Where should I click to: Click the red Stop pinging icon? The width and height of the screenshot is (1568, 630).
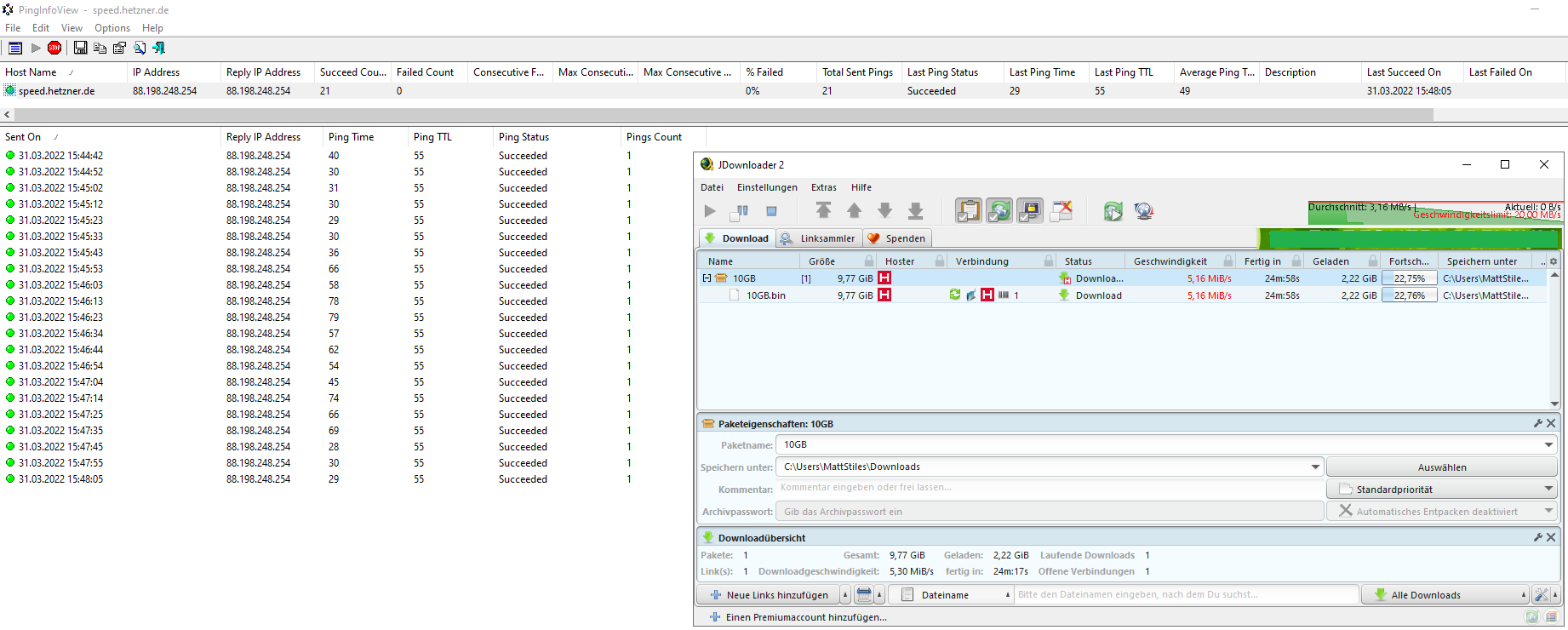[54, 48]
